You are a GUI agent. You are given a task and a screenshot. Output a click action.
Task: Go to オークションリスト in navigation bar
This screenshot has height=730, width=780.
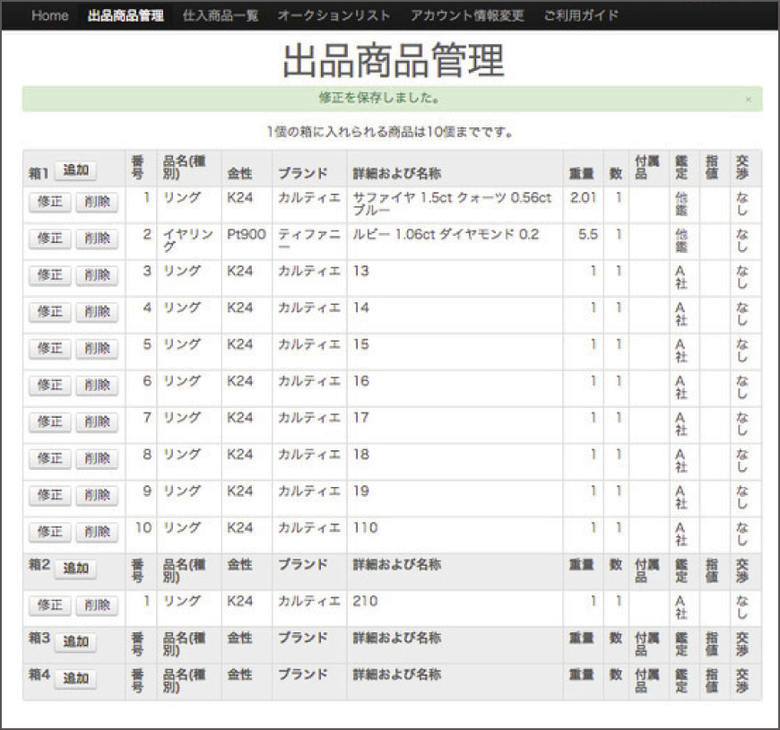(x=334, y=15)
